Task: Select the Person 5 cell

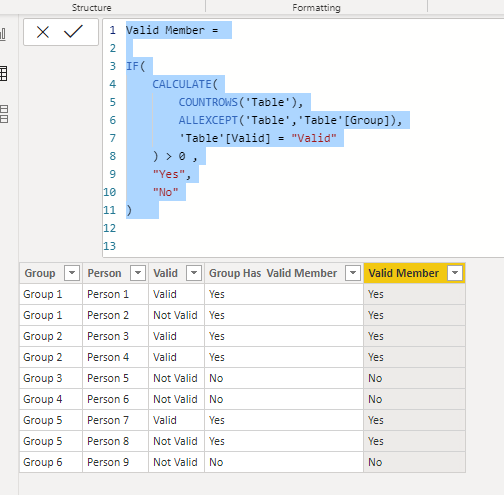Action: point(115,378)
